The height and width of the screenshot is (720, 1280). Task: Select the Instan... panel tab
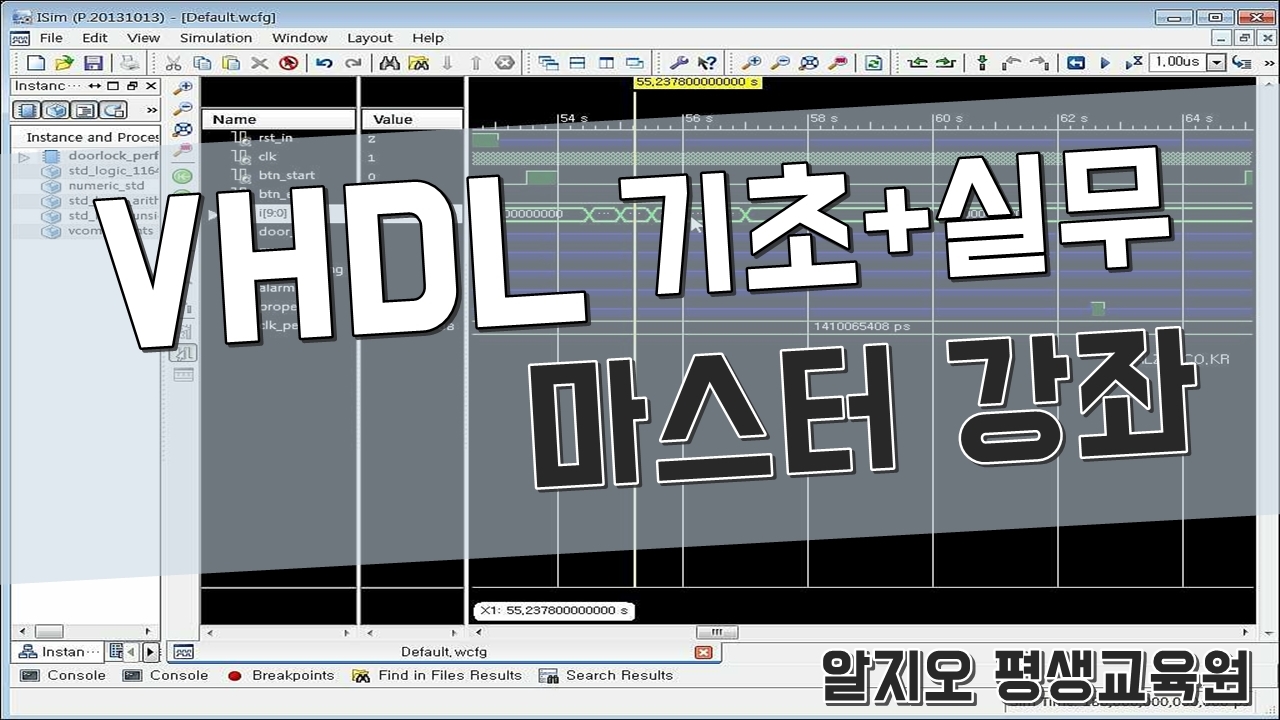(x=58, y=651)
